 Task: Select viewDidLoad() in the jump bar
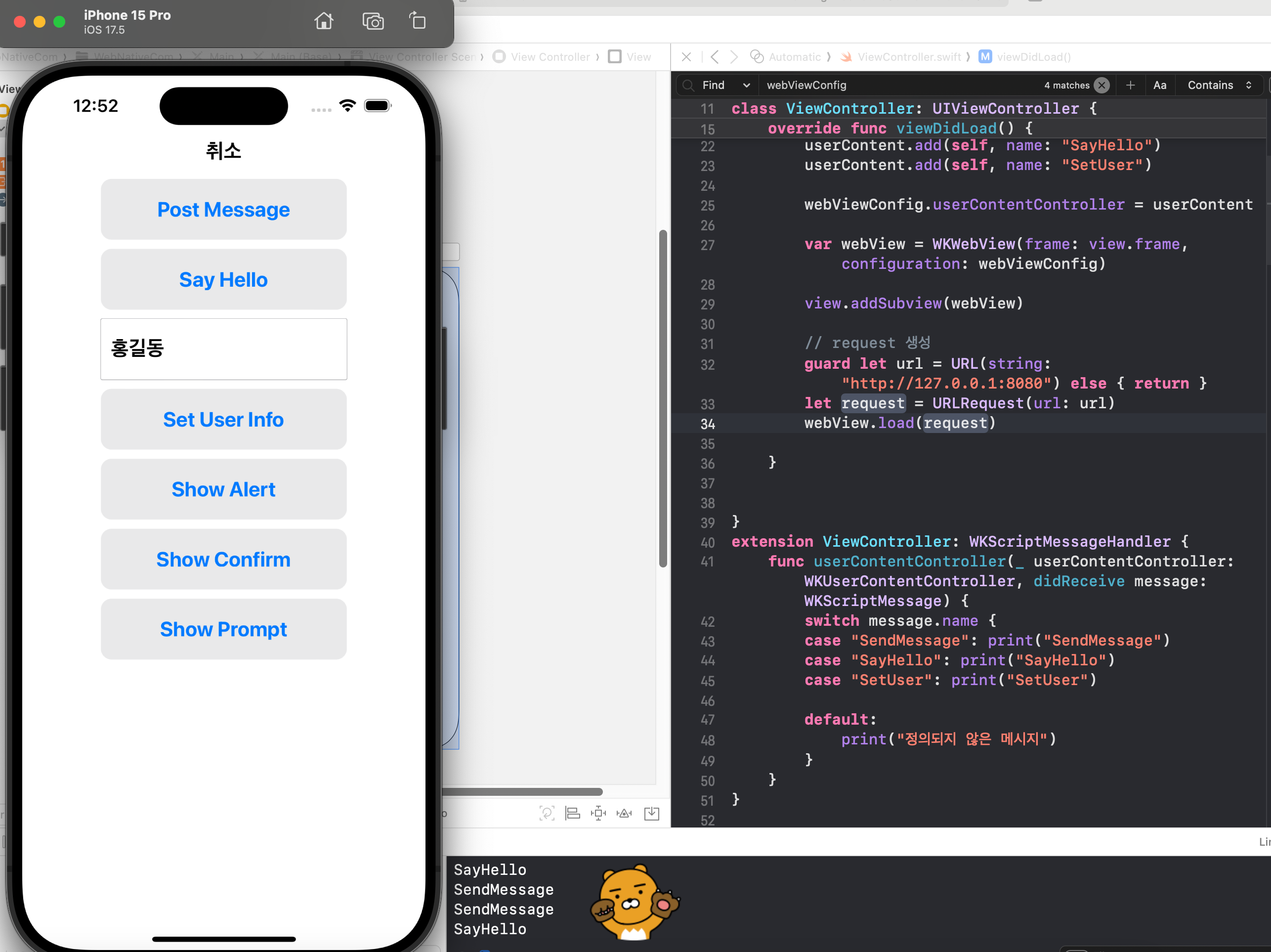1033,57
